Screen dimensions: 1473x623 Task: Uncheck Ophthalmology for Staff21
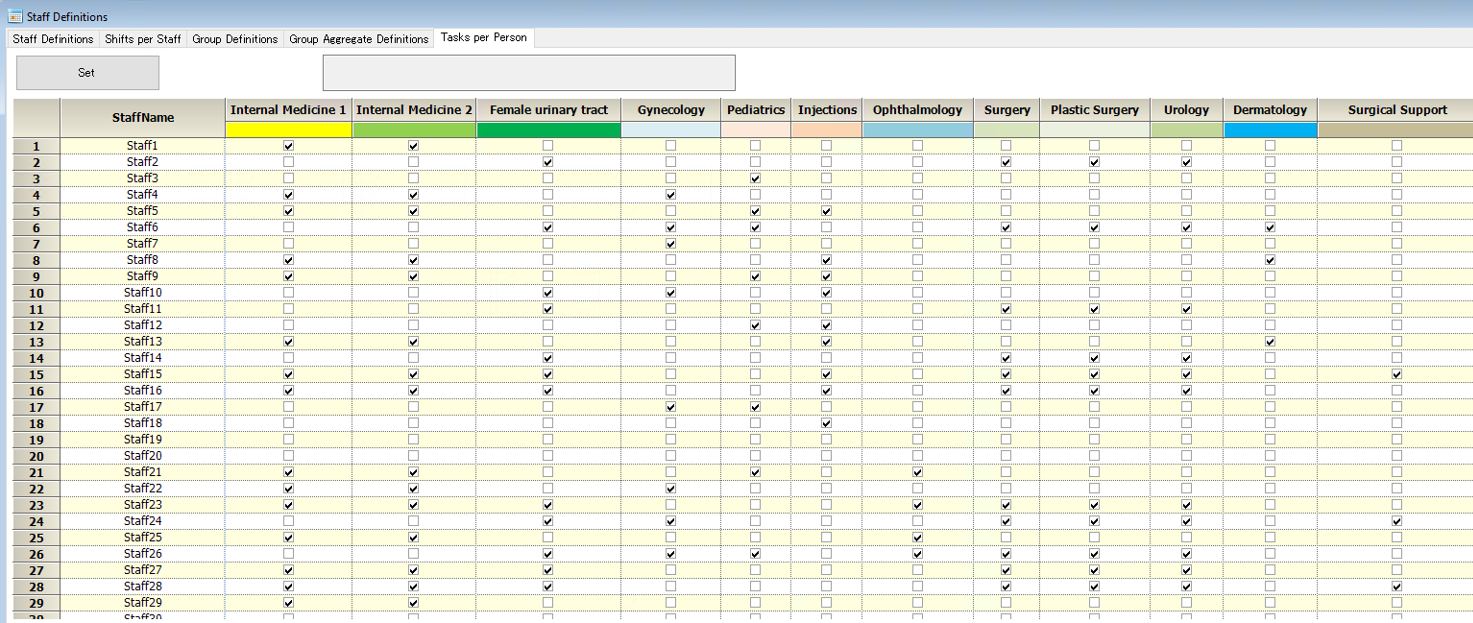[x=917, y=472]
